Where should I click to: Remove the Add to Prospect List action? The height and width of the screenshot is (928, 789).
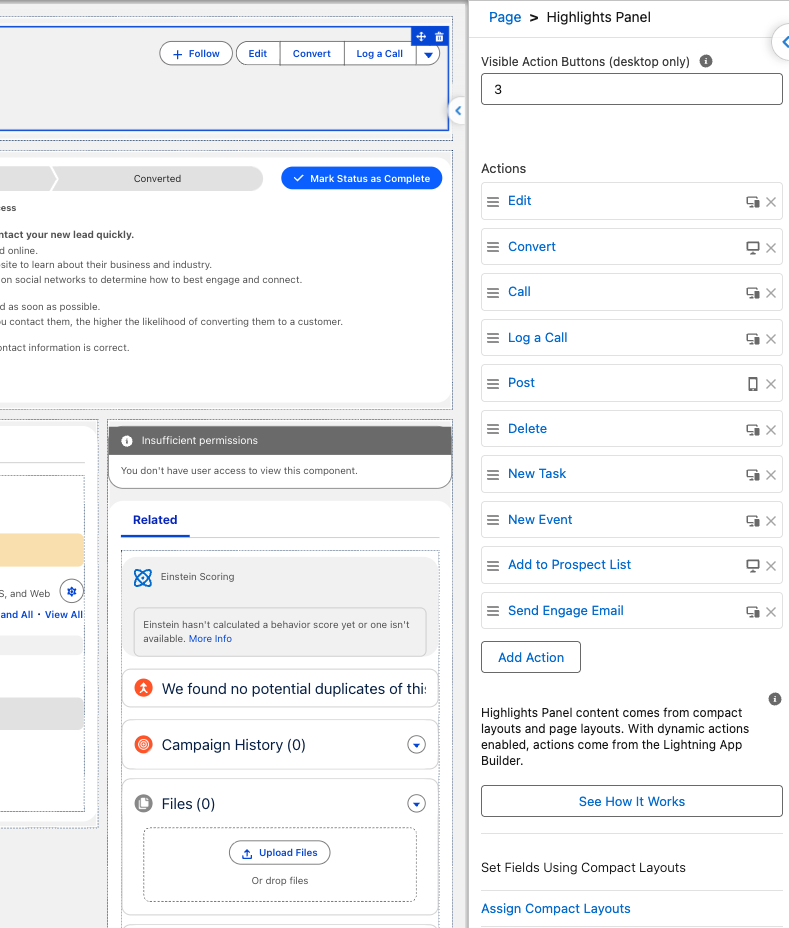tap(771, 566)
